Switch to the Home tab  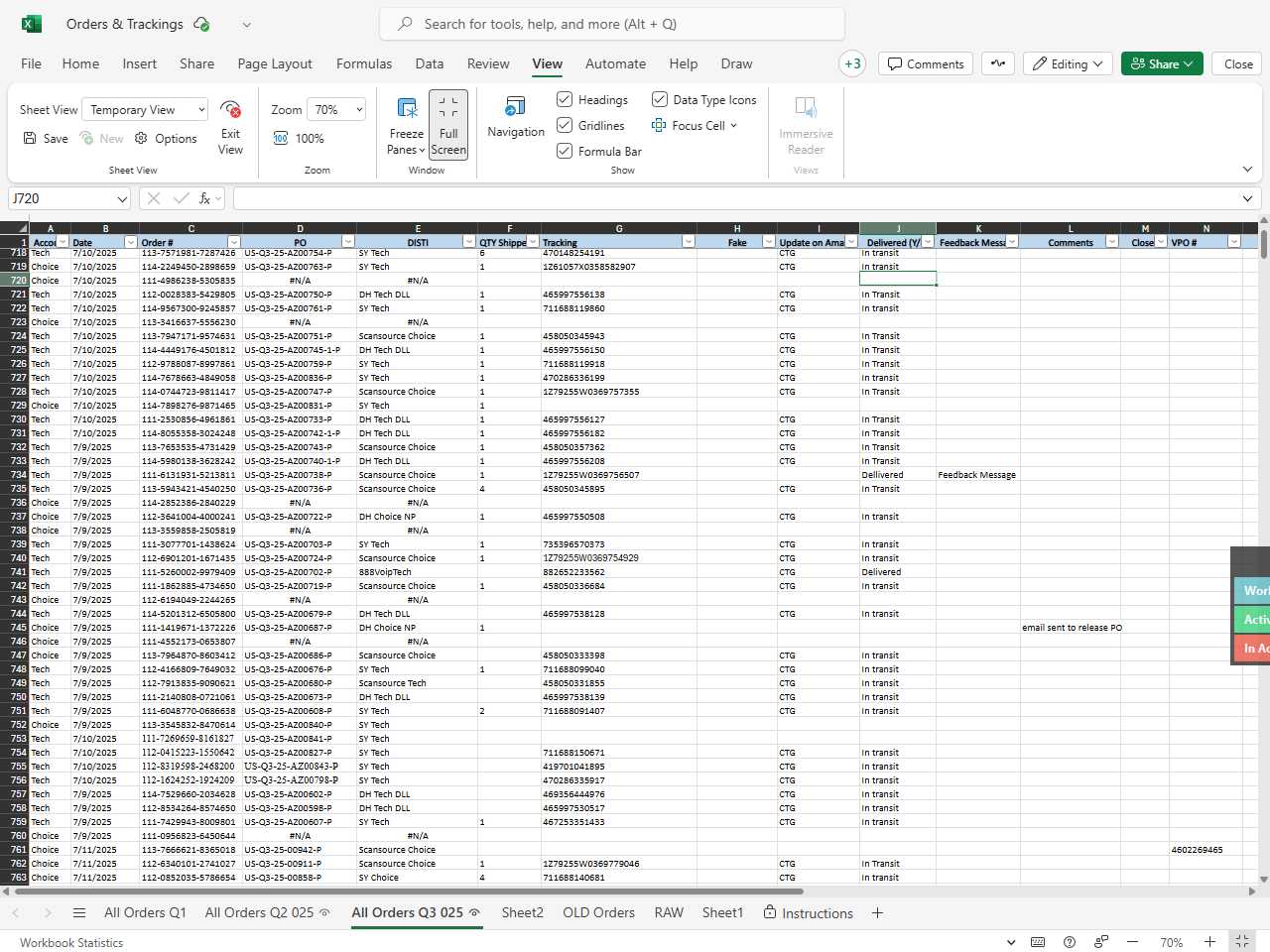[x=80, y=63]
